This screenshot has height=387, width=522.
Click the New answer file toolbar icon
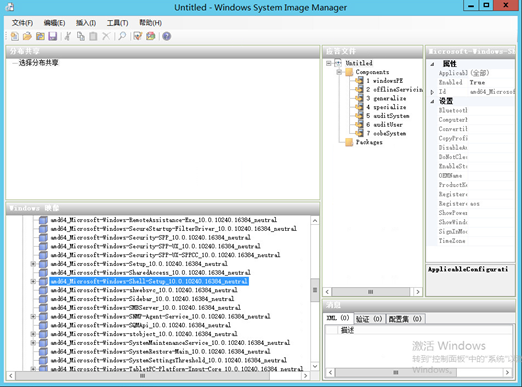click(x=15, y=36)
